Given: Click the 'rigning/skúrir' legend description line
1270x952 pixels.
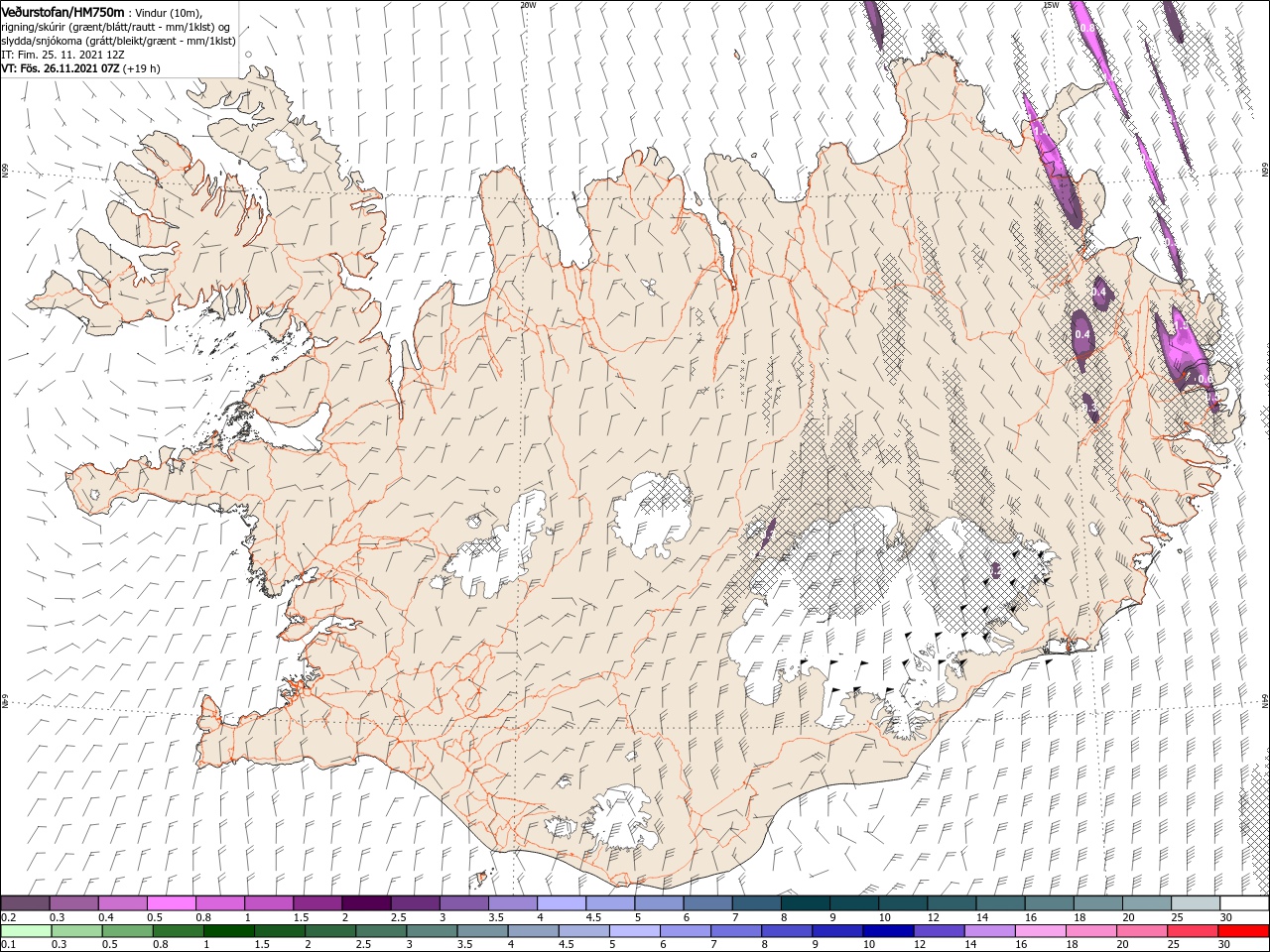Looking at the screenshot, I should pyautogui.click(x=116, y=27).
